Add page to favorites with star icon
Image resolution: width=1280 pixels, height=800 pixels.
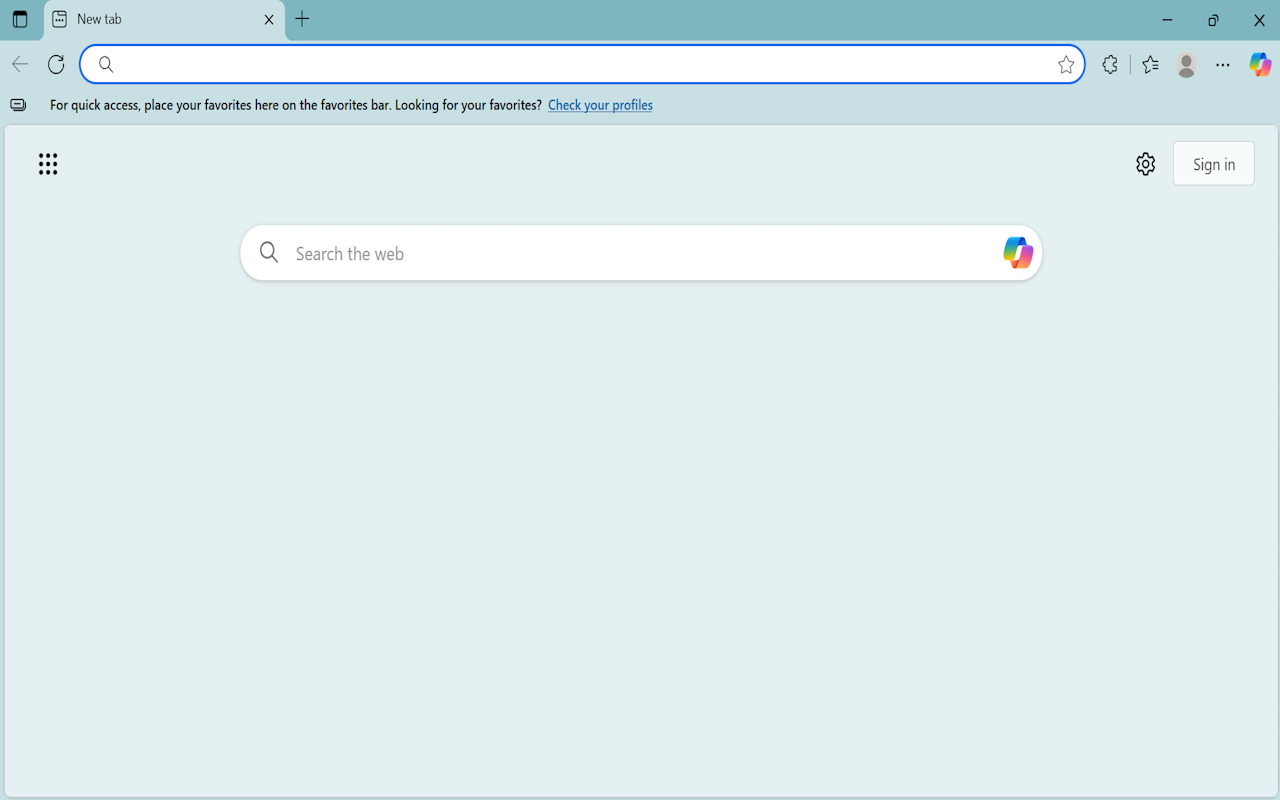[1066, 64]
